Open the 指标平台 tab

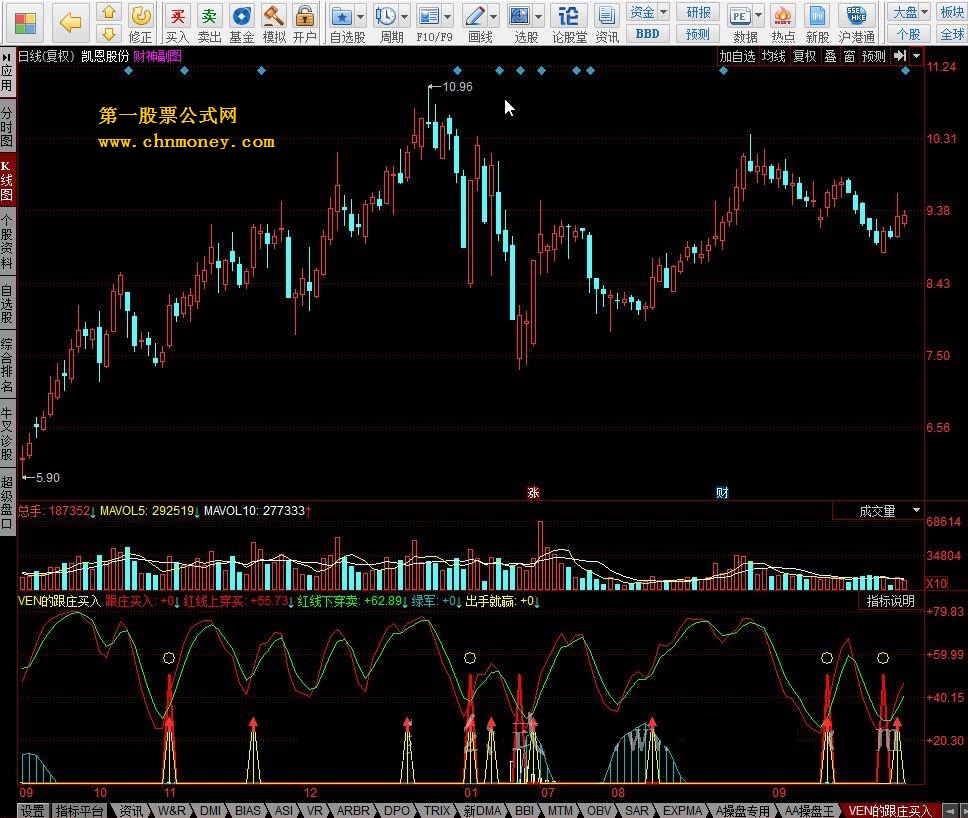pyautogui.click(x=79, y=810)
